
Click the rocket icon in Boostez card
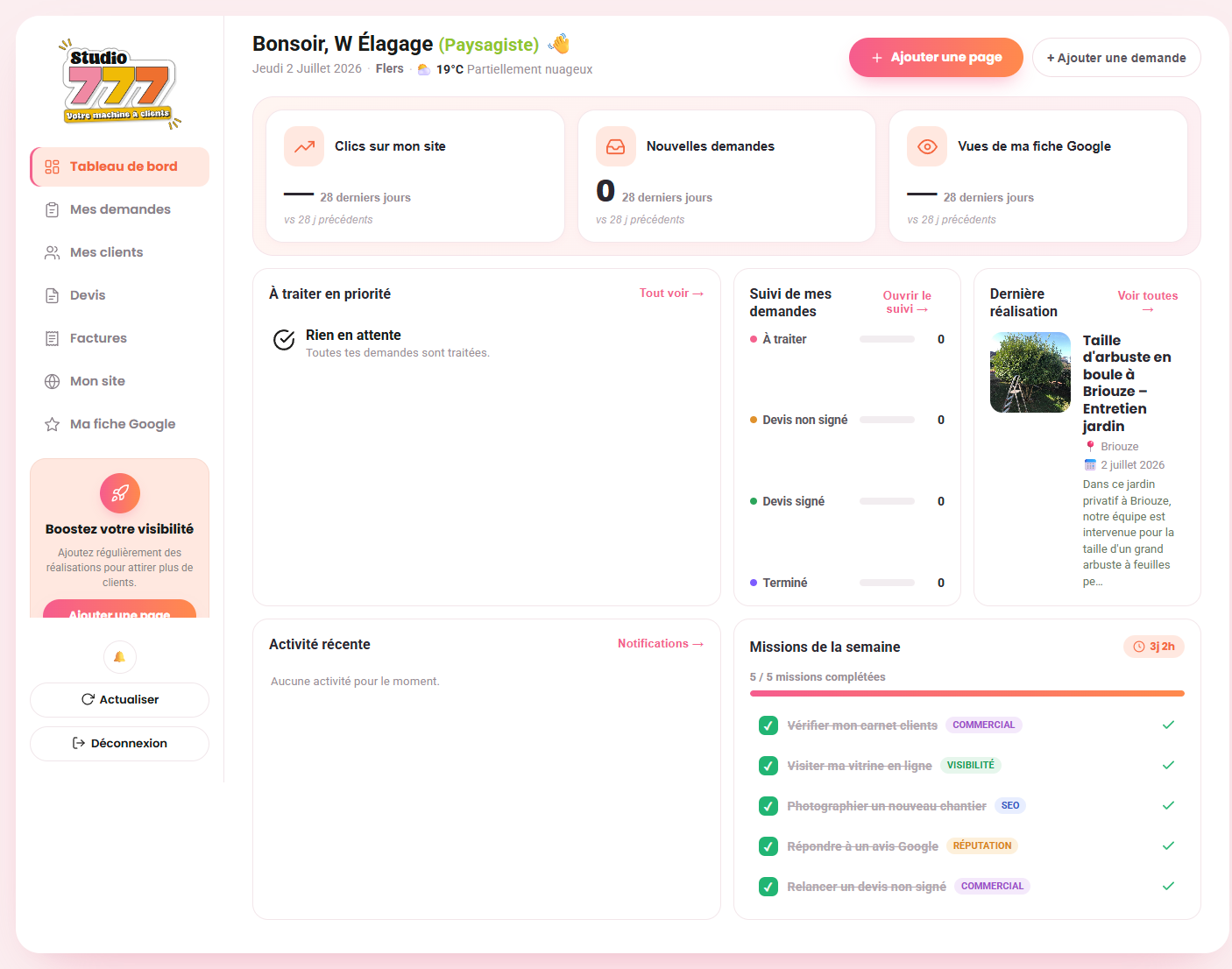(120, 493)
